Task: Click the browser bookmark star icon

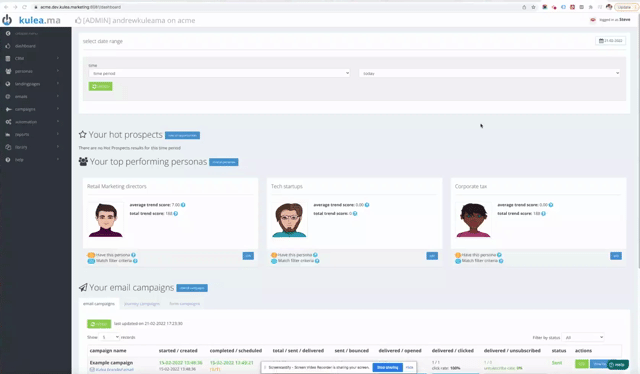Action: 533,7
